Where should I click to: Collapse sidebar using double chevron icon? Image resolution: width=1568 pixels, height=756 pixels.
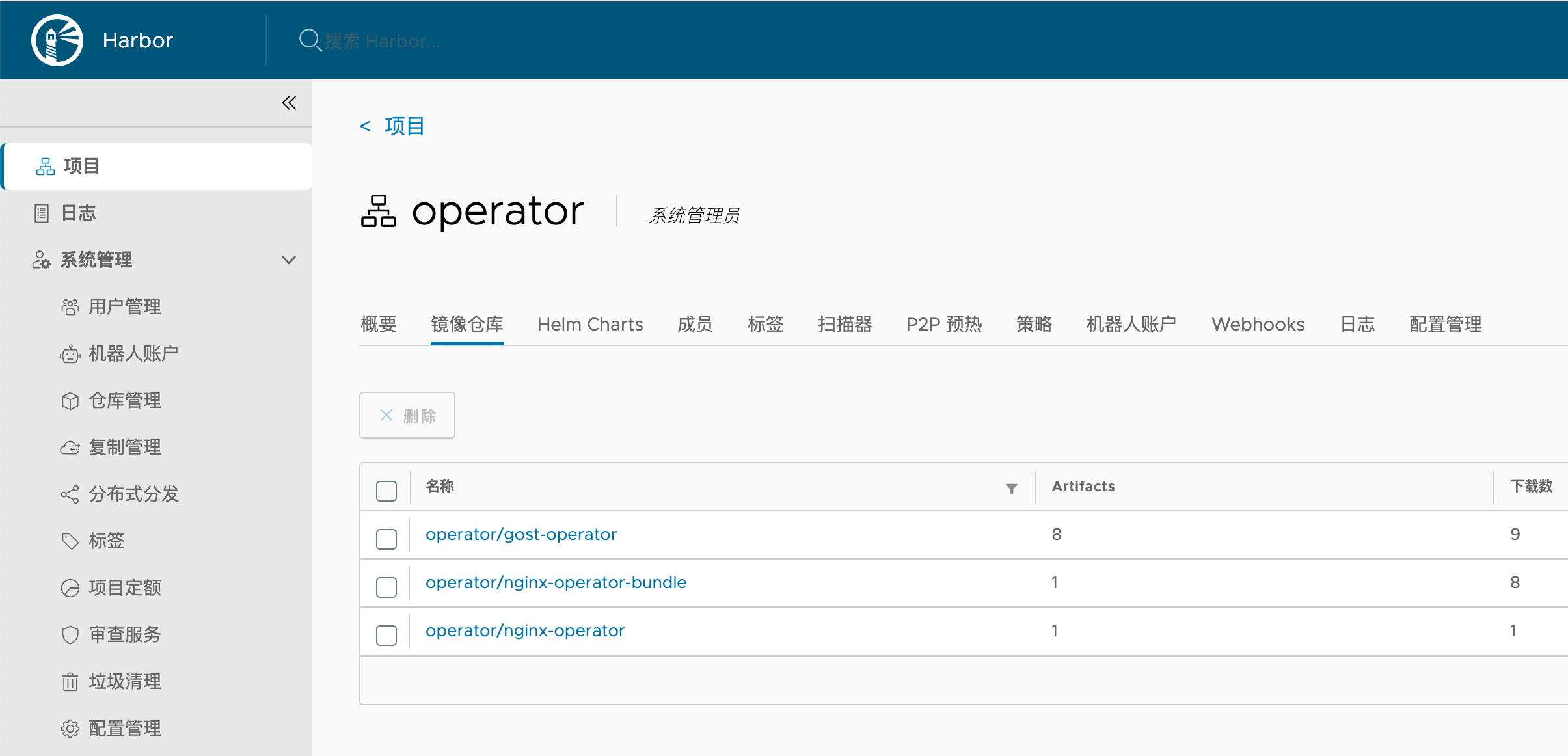coord(289,103)
